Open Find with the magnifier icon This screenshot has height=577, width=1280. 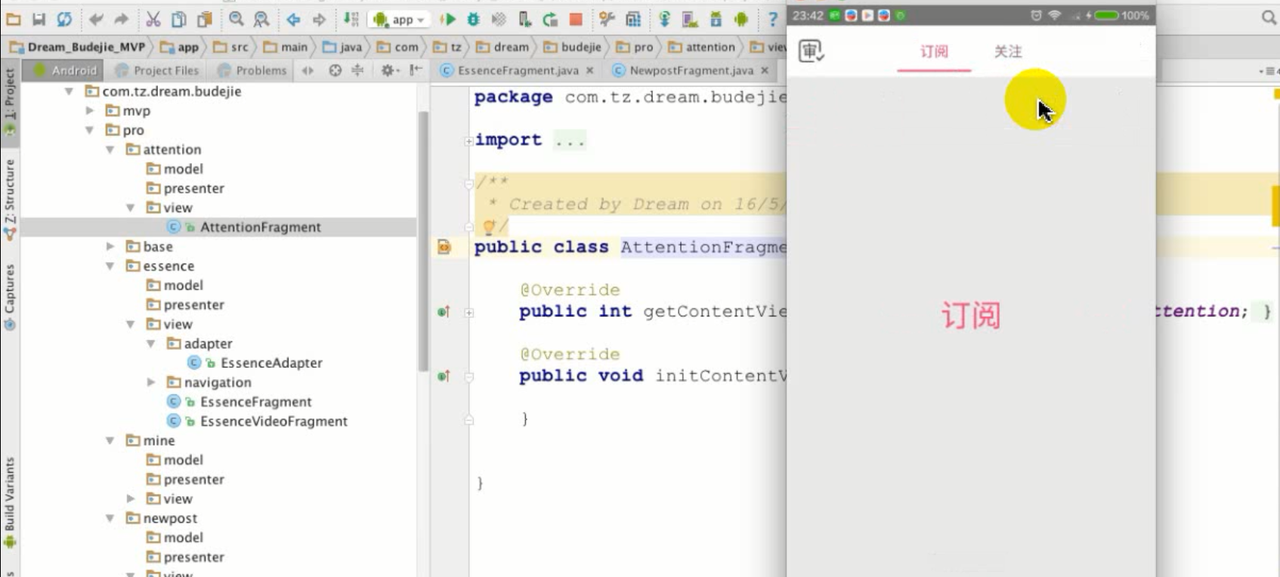click(236, 19)
